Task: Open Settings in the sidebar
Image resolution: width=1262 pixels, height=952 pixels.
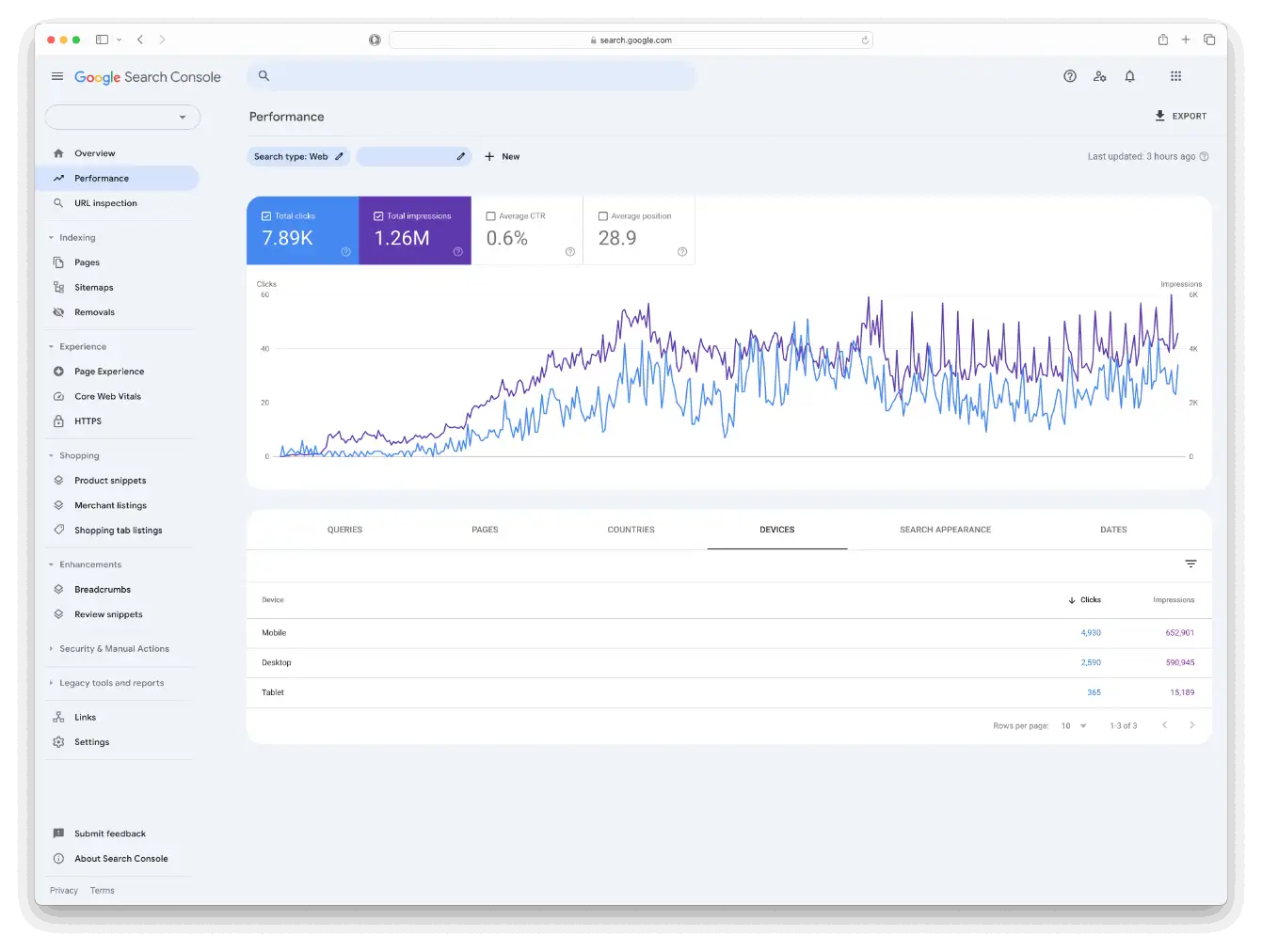Action: click(117, 742)
